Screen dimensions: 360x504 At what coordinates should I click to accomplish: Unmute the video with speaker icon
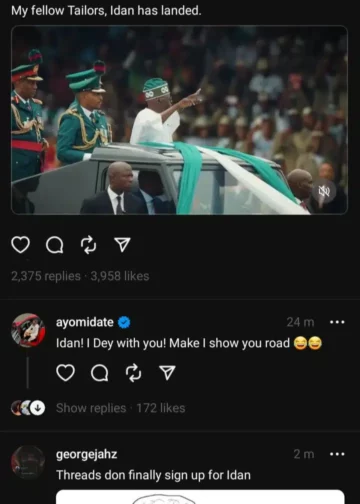(x=324, y=192)
